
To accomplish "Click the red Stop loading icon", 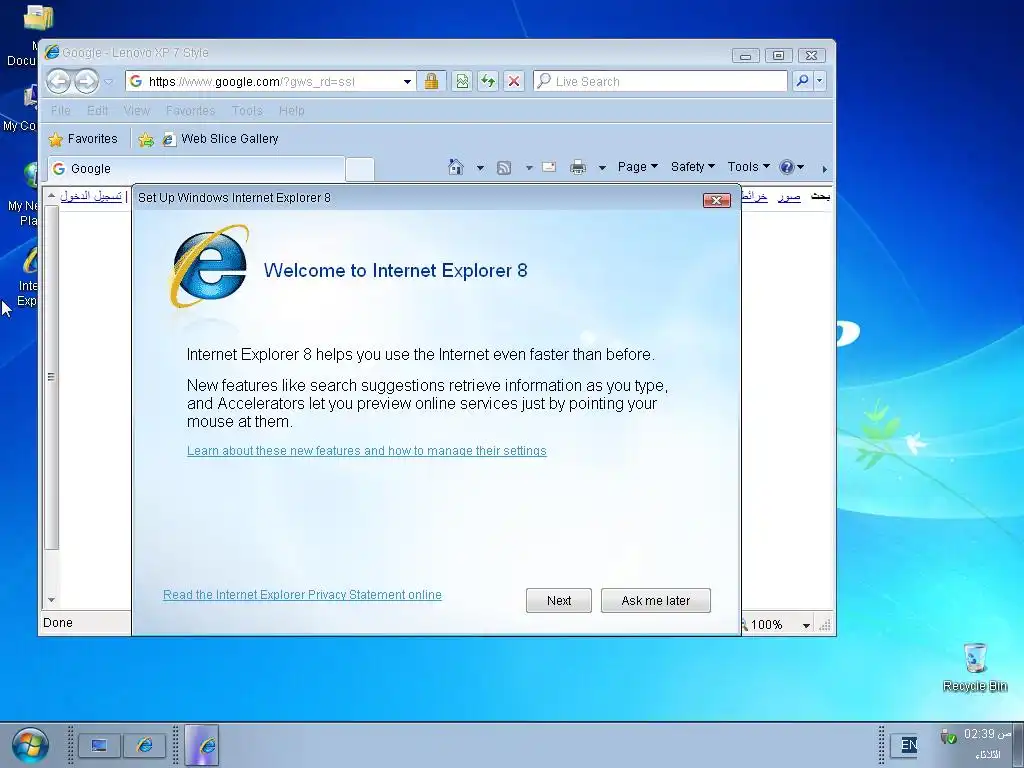I will [x=514, y=82].
